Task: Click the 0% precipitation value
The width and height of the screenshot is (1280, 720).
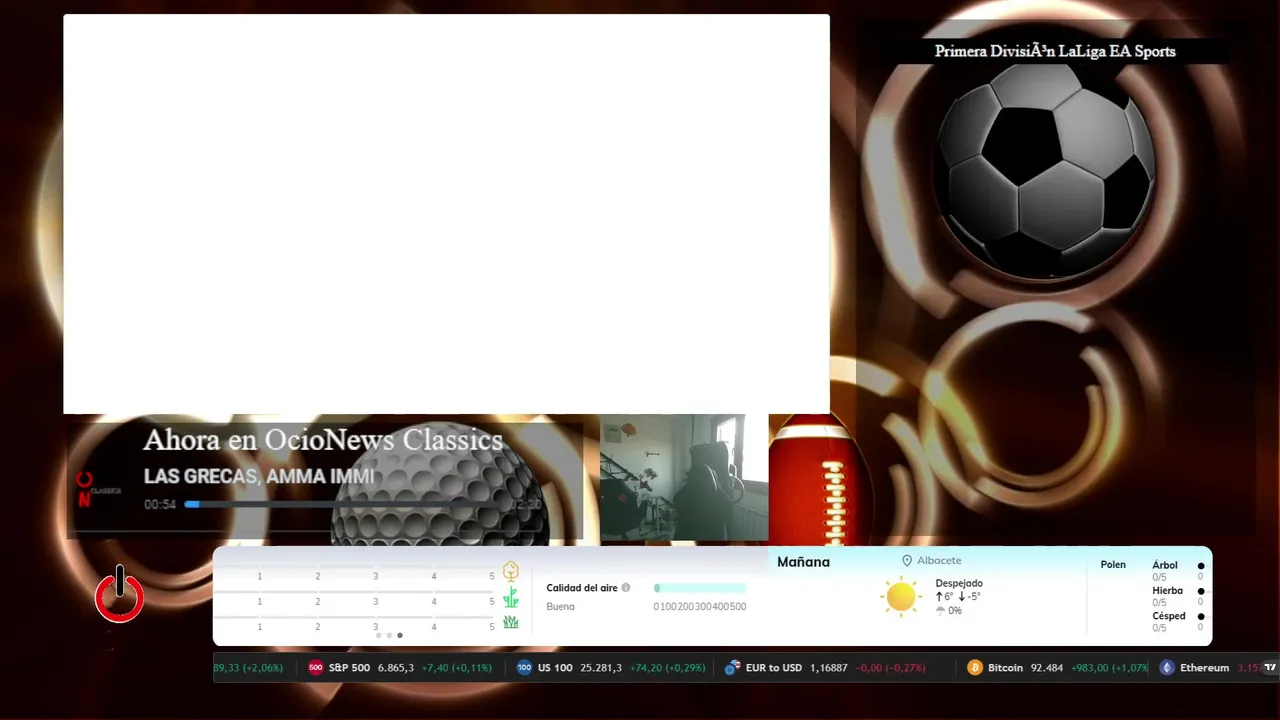Action: click(955, 610)
